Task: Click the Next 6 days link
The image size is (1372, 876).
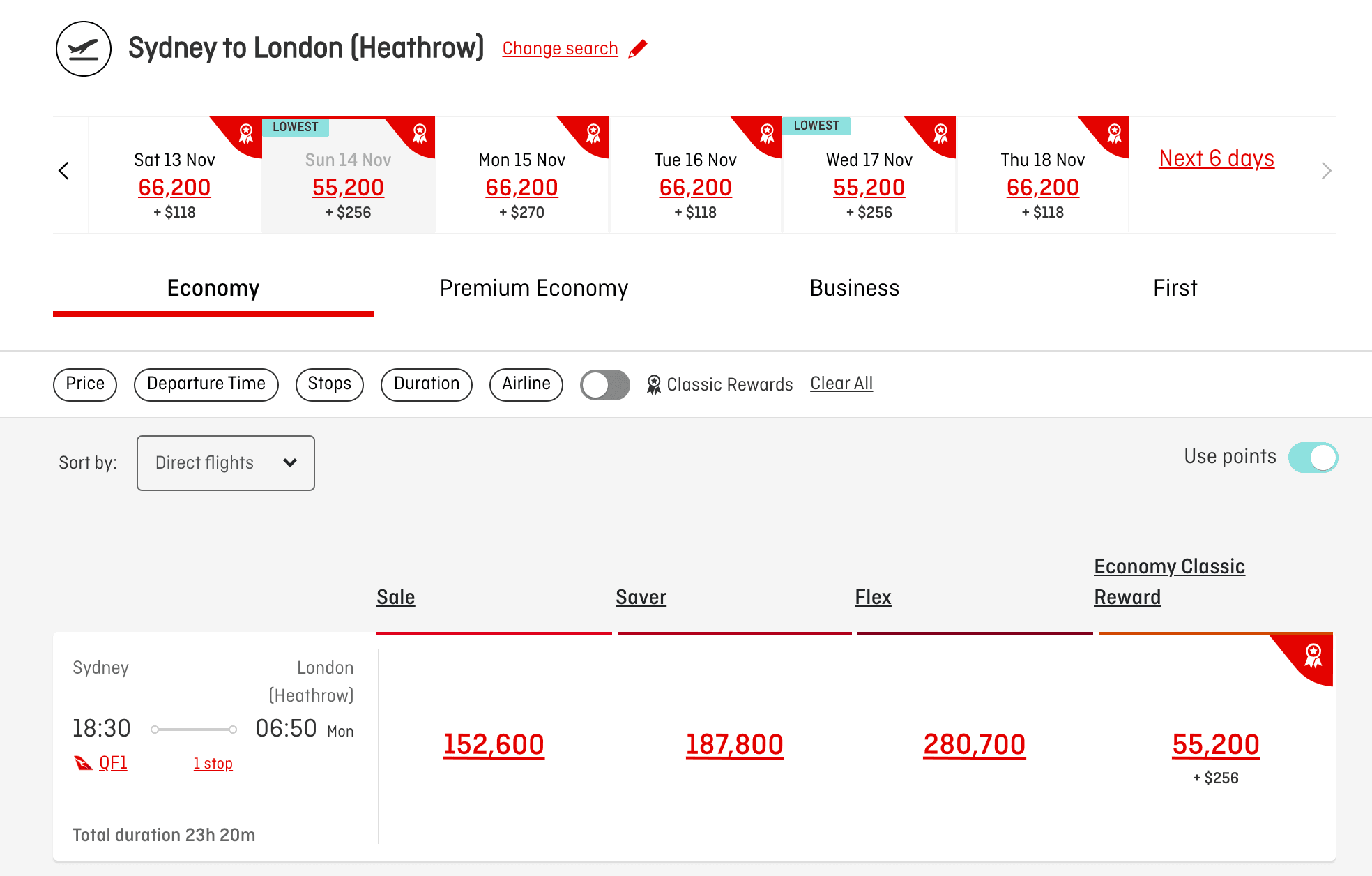Action: 1217,158
